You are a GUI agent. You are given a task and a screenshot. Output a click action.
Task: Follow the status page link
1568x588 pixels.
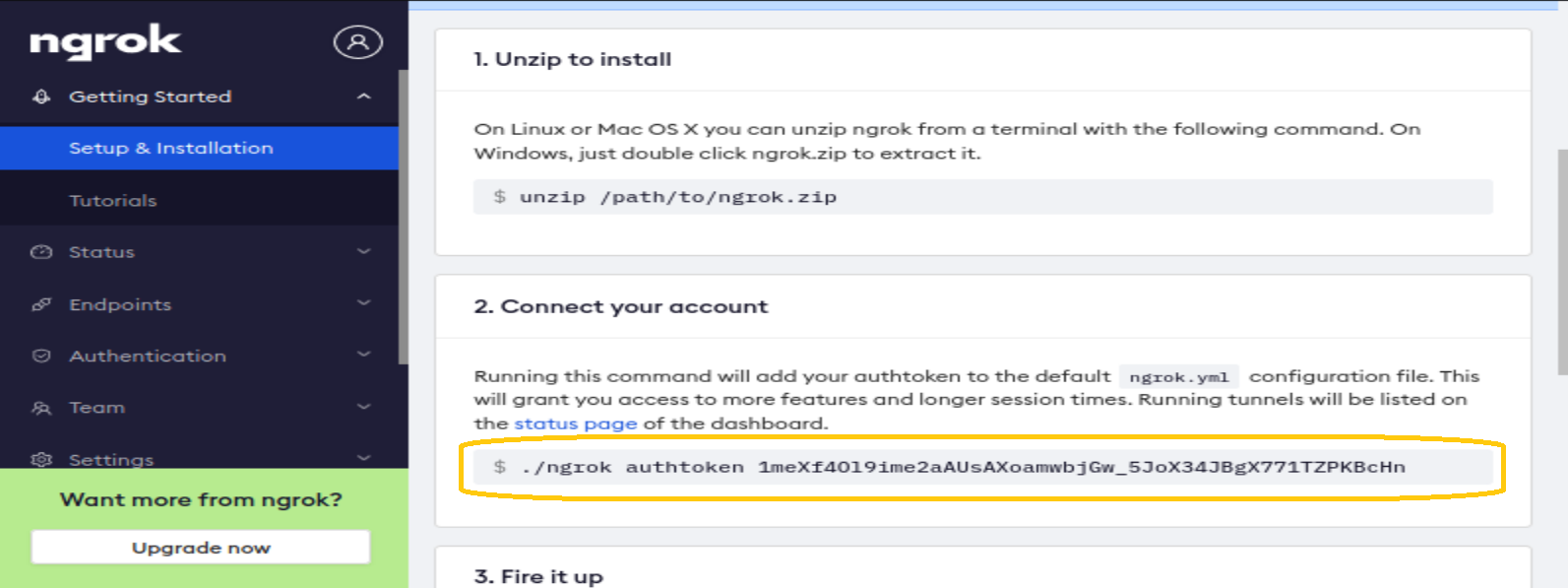click(x=575, y=424)
